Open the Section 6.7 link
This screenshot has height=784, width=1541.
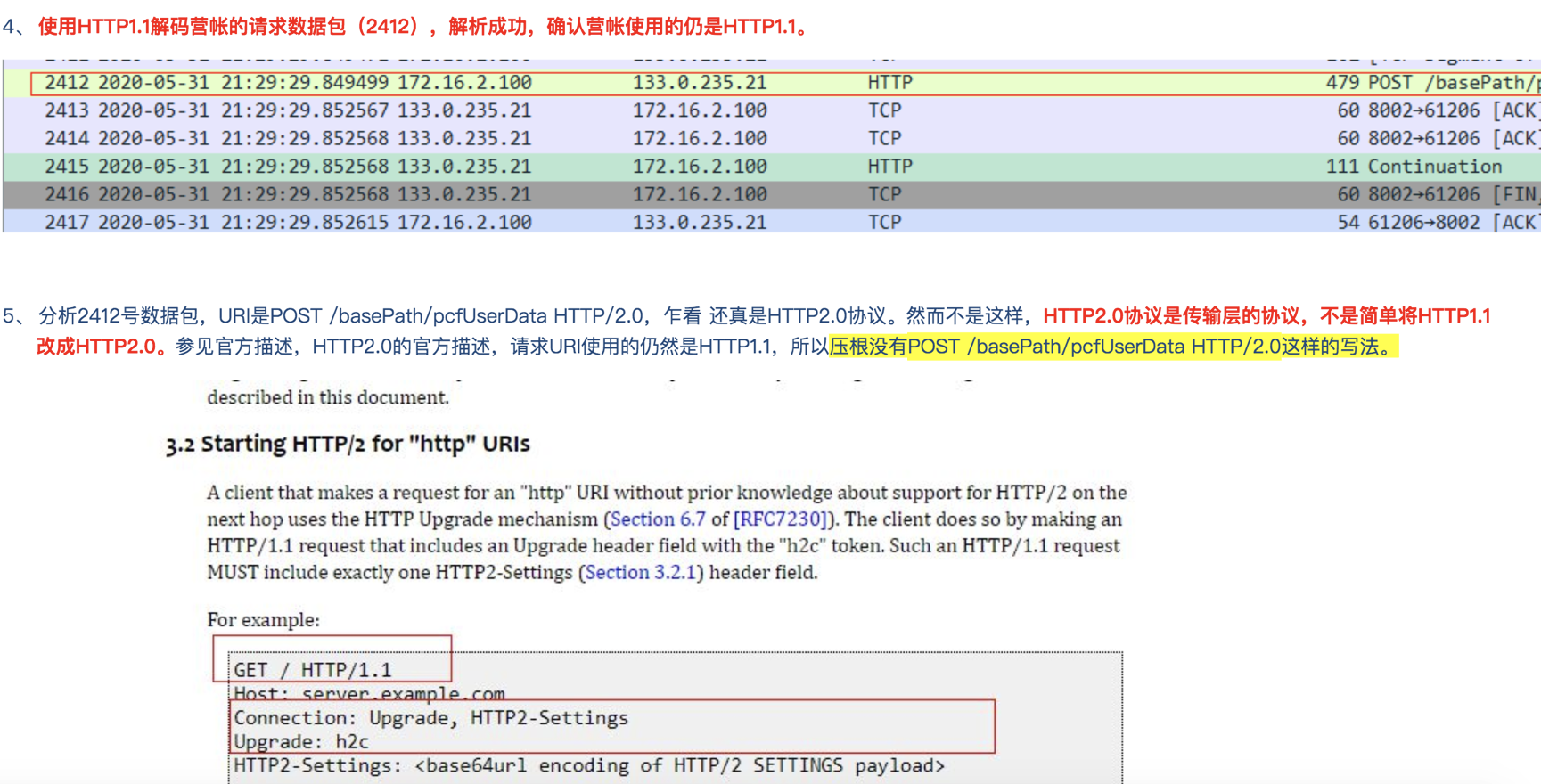(658, 519)
